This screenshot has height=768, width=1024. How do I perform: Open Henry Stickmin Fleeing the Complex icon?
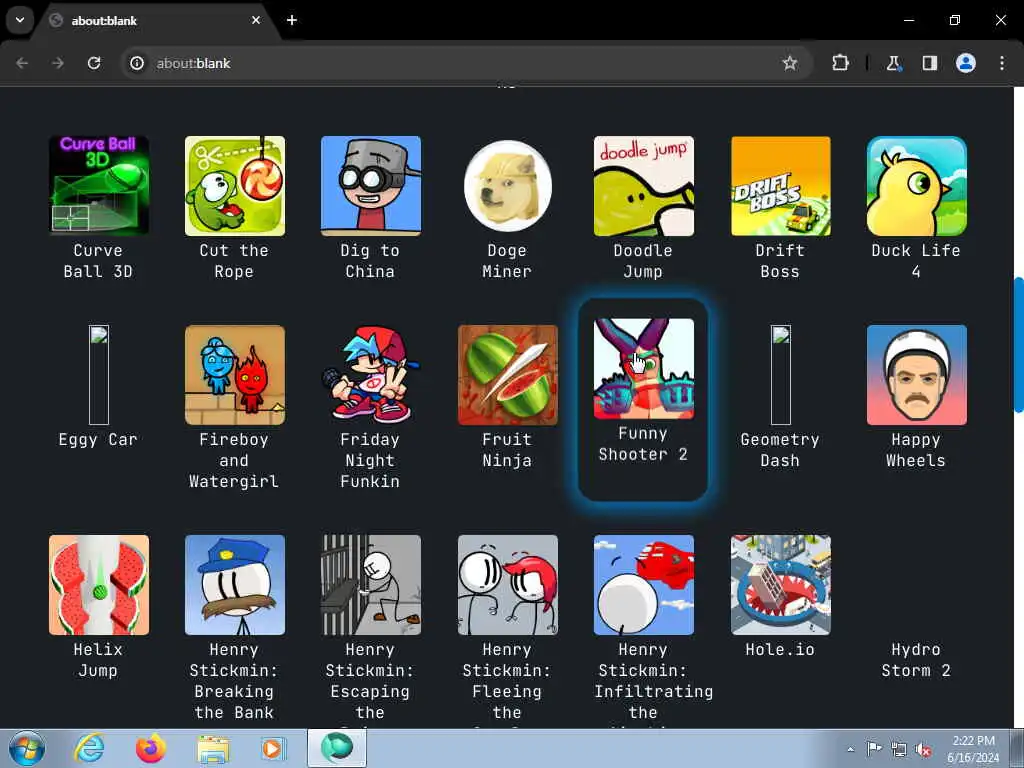coord(507,585)
